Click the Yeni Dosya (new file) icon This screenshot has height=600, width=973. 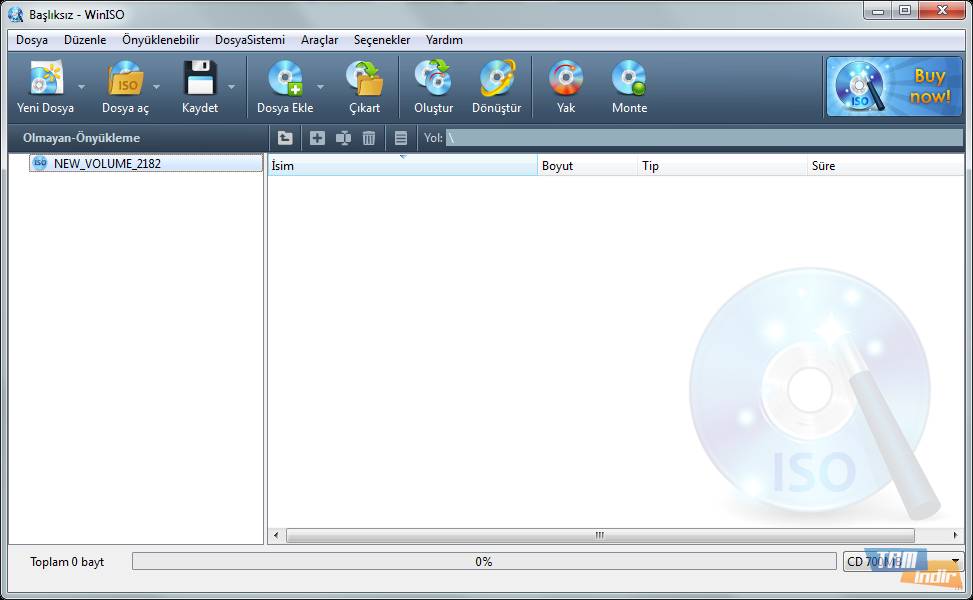[45, 79]
